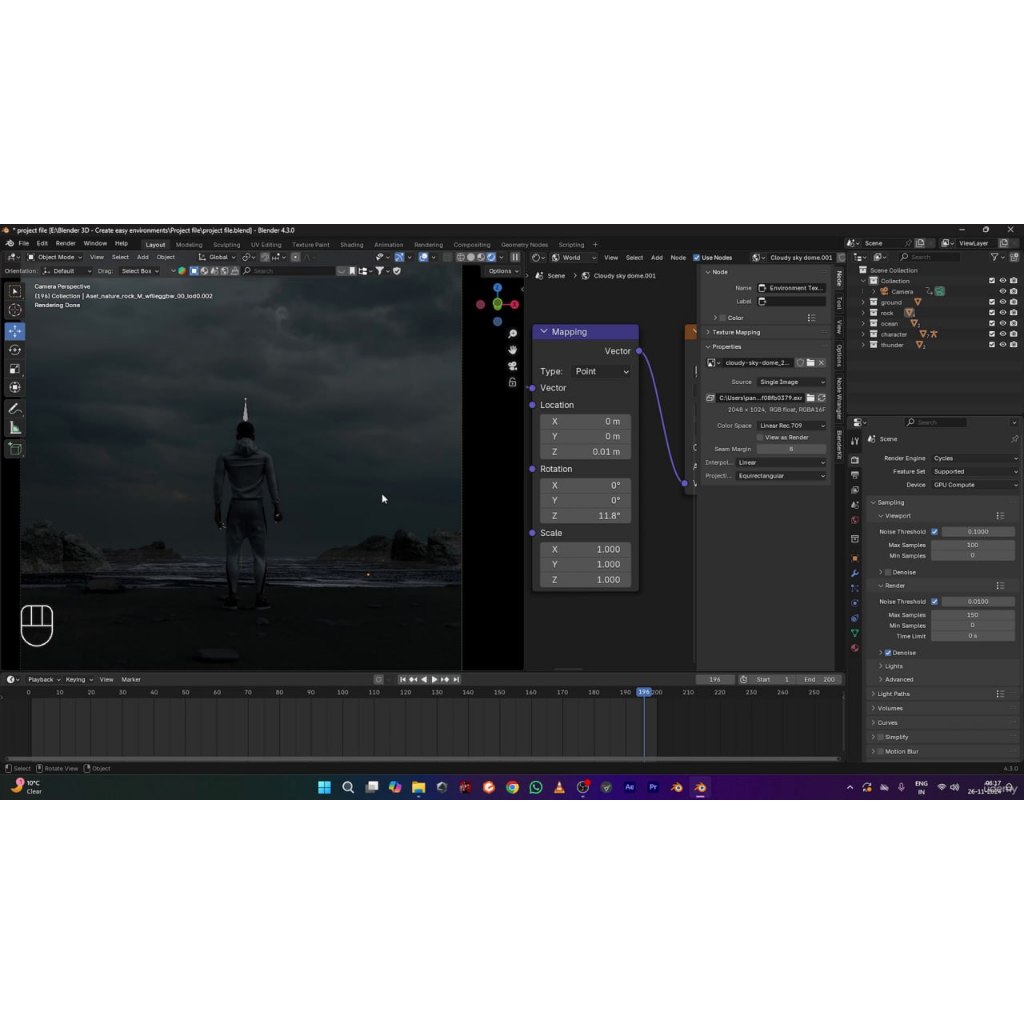The image size is (1024, 1024).
Task: Expand the Volumes panel
Action: (889, 709)
